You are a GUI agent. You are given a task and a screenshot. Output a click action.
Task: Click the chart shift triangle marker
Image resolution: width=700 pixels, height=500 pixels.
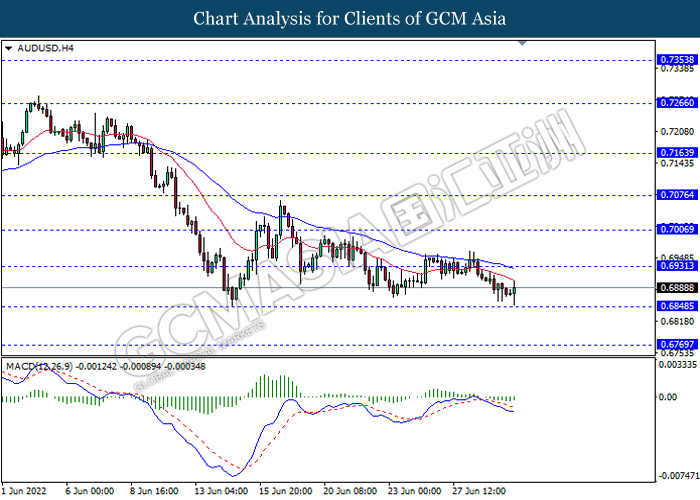(x=522, y=43)
